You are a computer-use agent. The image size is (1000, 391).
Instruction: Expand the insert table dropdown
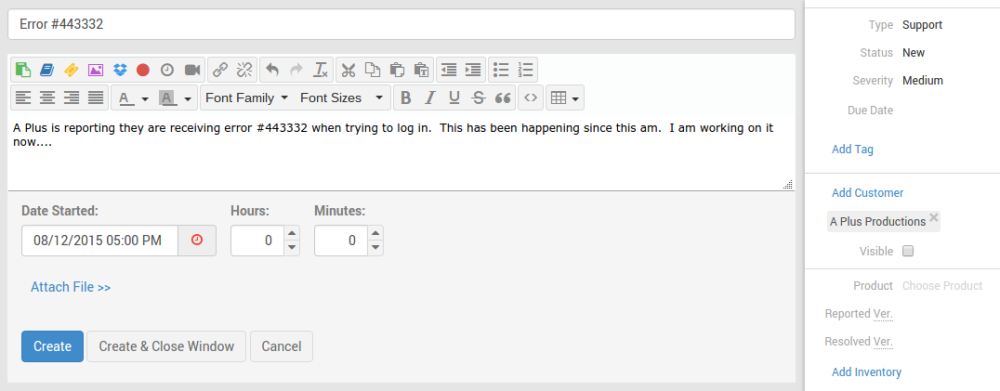coord(564,98)
